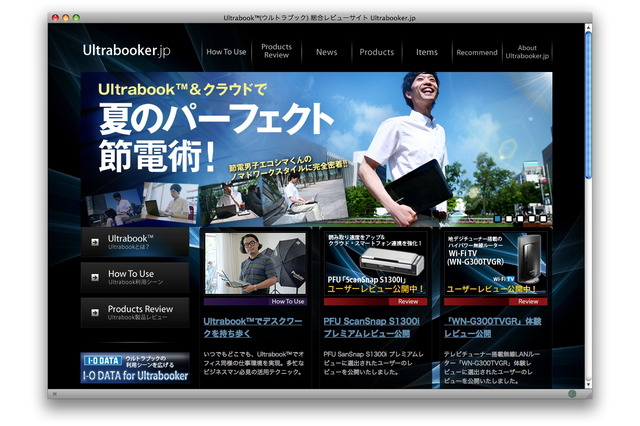Click the scrollbar down arrow
The width and height of the screenshot is (640, 426).
588,384
